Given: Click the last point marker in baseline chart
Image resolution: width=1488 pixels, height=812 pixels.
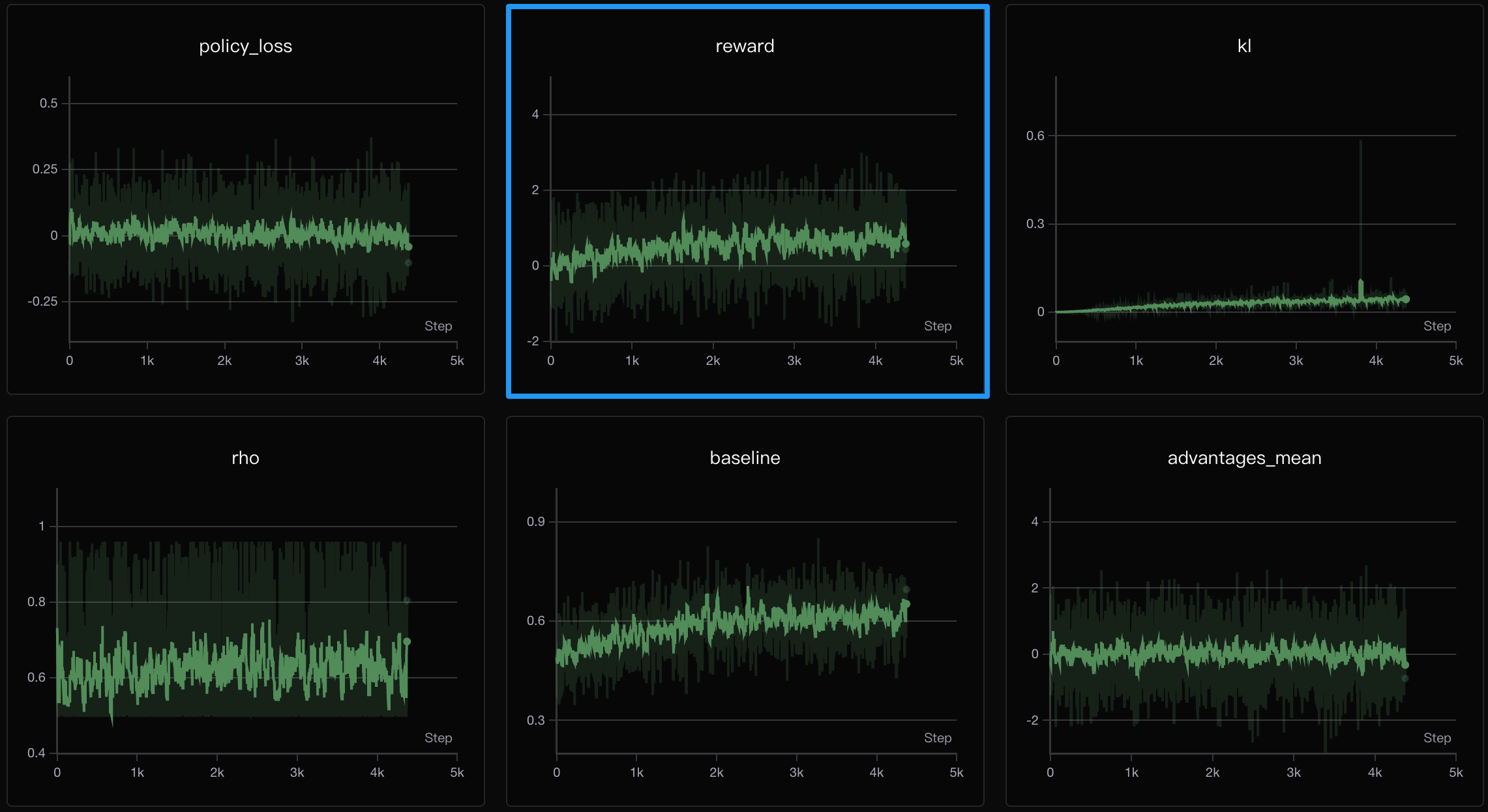Looking at the screenshot, I should point(906,604).
